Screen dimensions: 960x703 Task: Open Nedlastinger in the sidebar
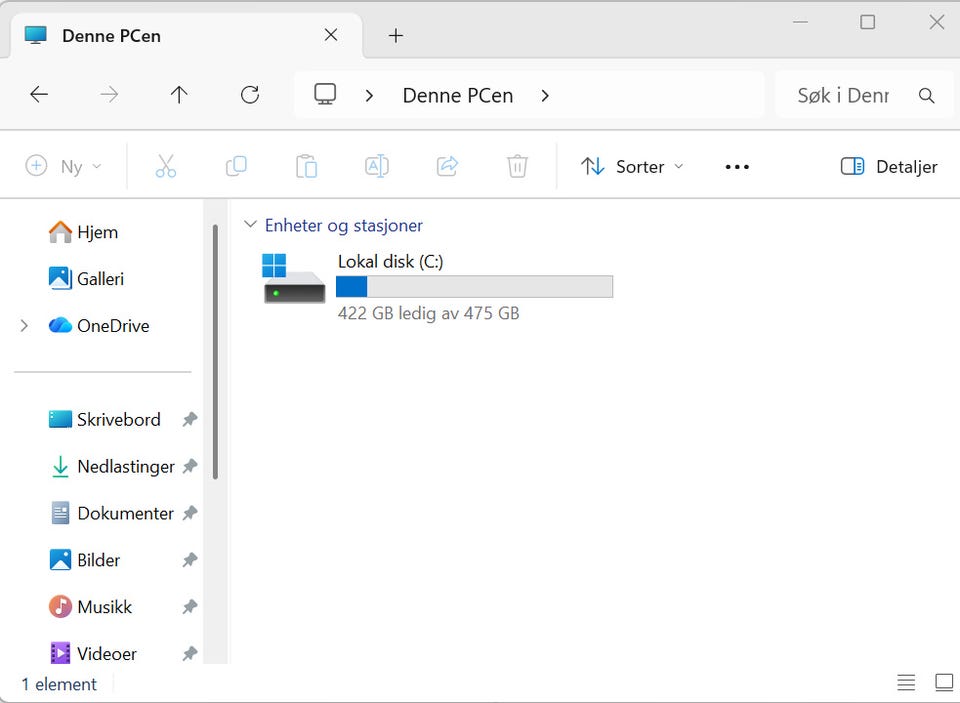click(126, 467)
